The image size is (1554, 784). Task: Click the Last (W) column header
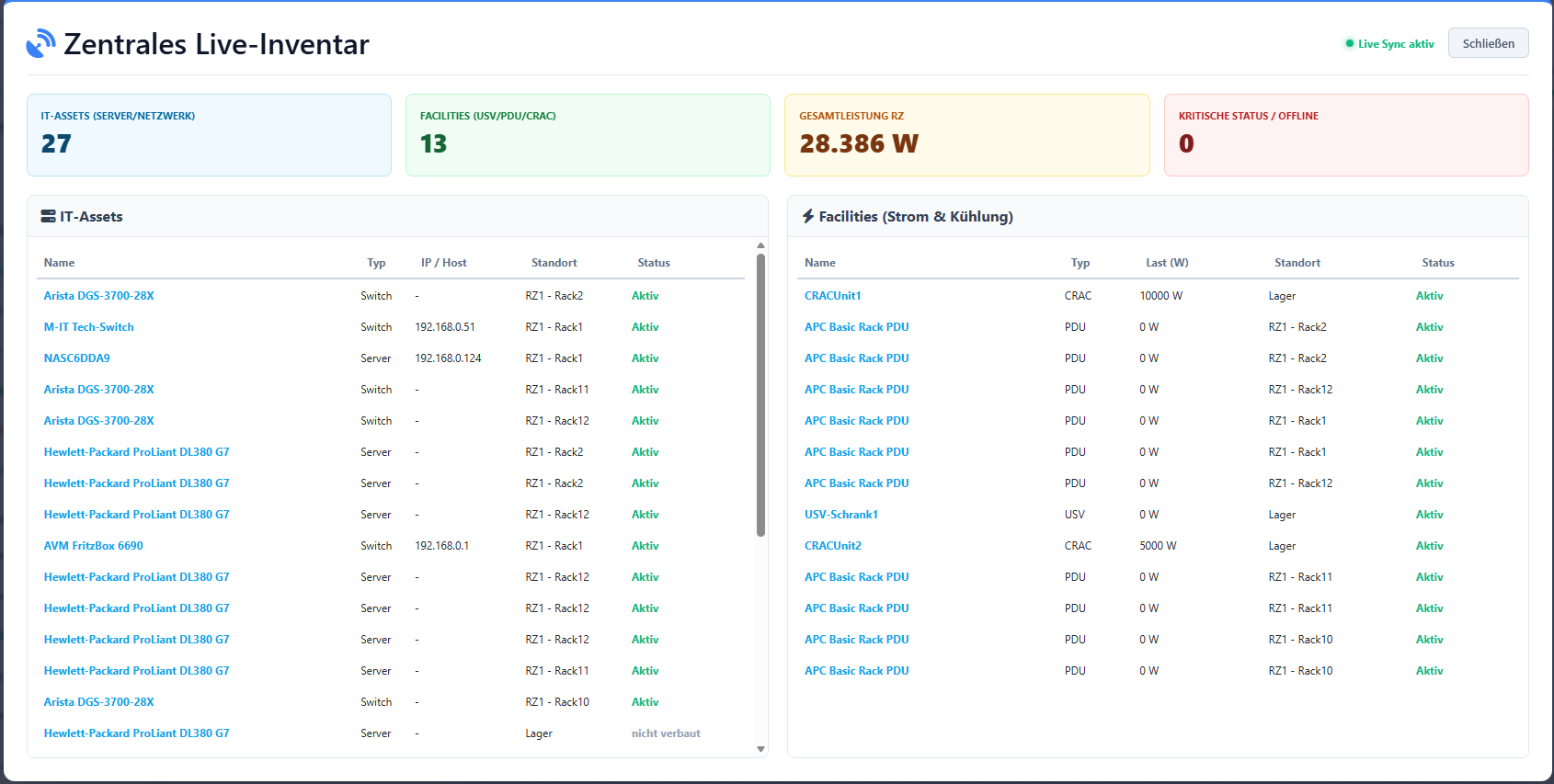1167,263
